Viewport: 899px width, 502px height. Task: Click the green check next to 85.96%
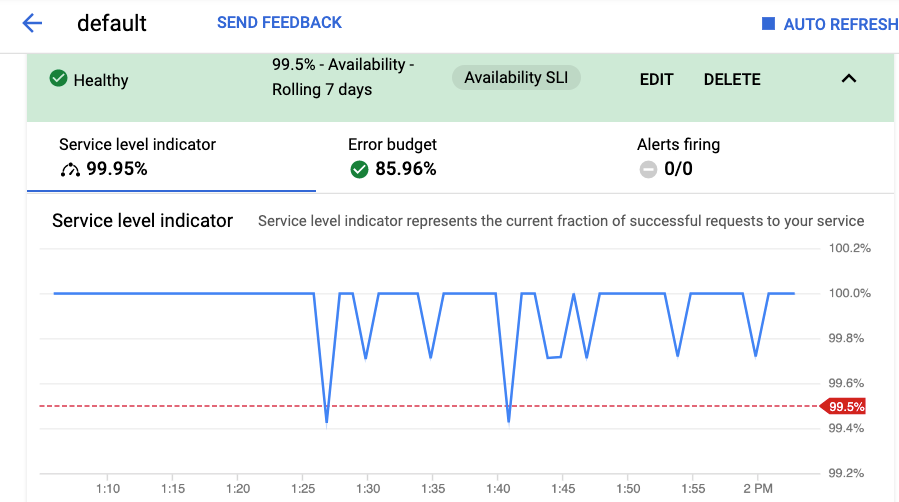tap(359, 170)
